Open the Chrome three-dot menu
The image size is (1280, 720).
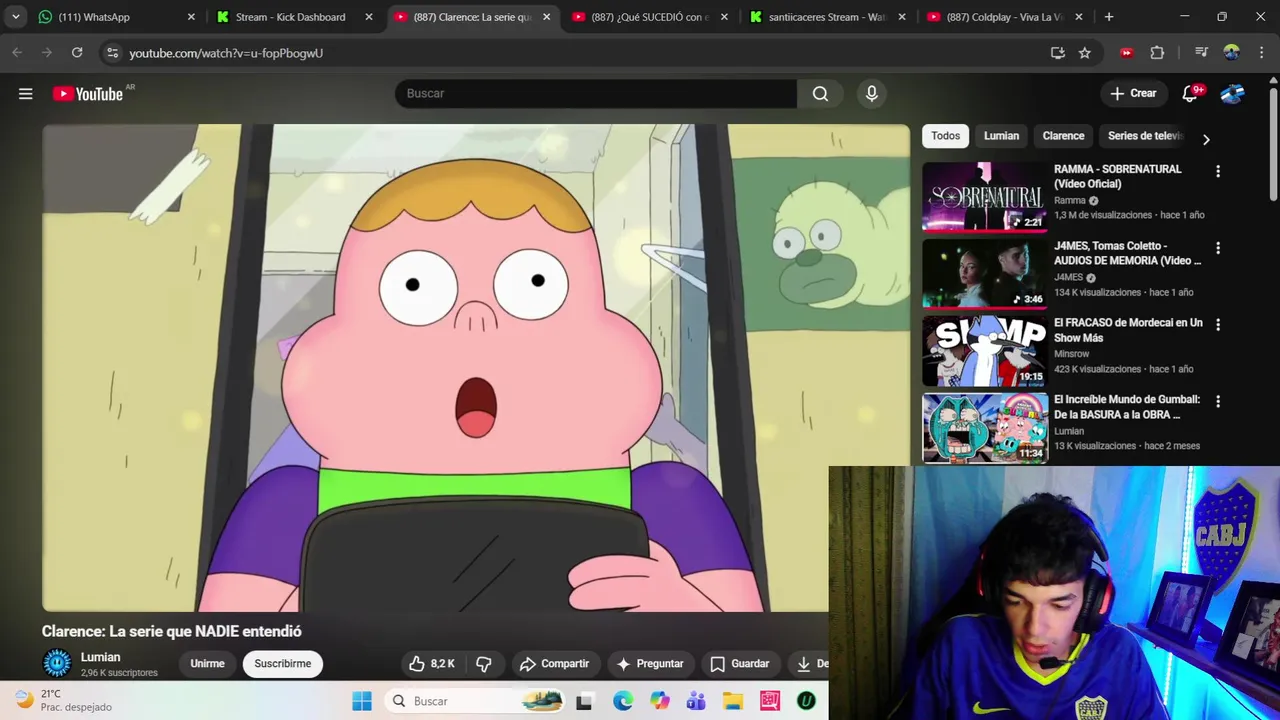[x=1260, y=53]
